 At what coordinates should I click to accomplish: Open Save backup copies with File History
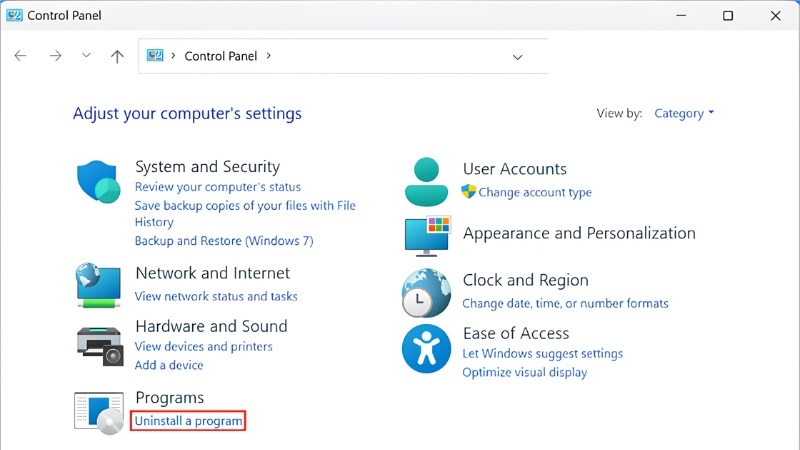(245, 213)
